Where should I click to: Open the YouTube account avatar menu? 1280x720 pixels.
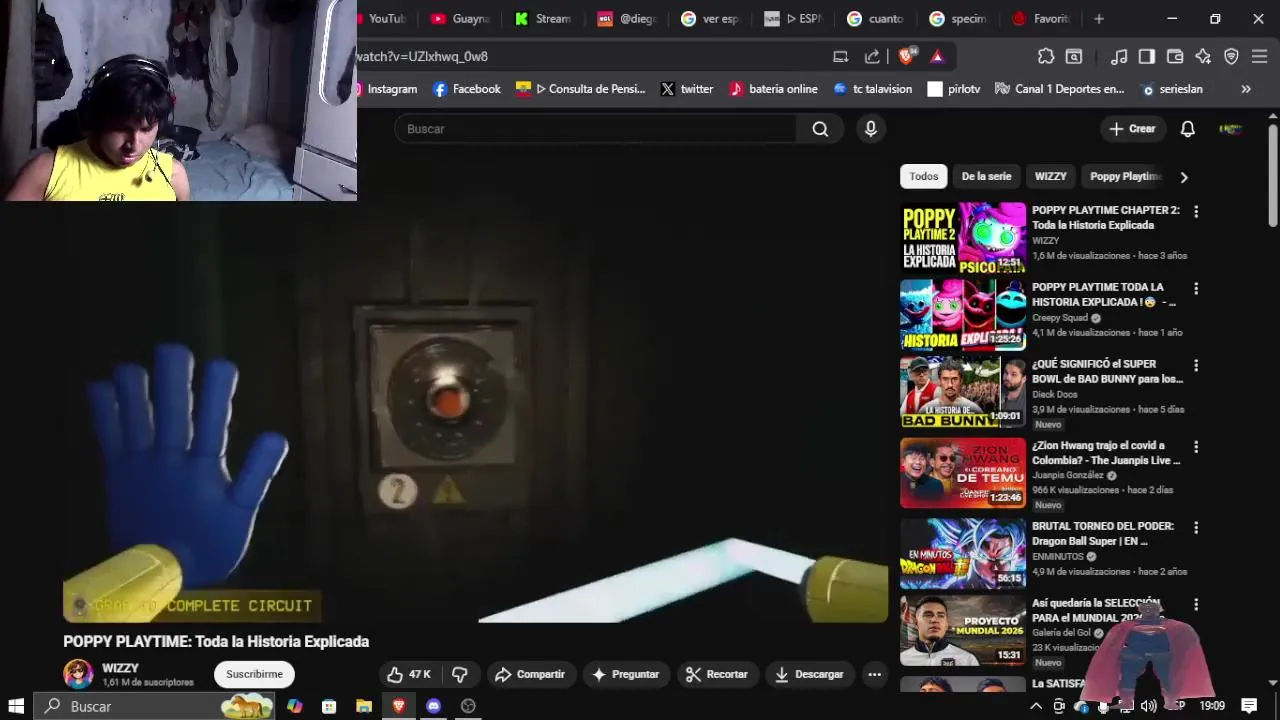(x=1231, y=129)
